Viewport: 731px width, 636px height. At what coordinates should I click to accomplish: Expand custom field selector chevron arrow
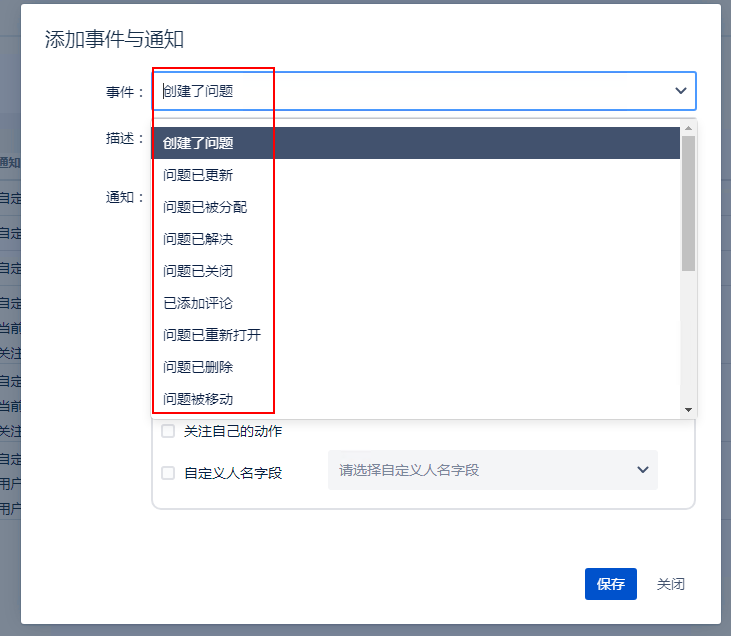click(643, 470)
